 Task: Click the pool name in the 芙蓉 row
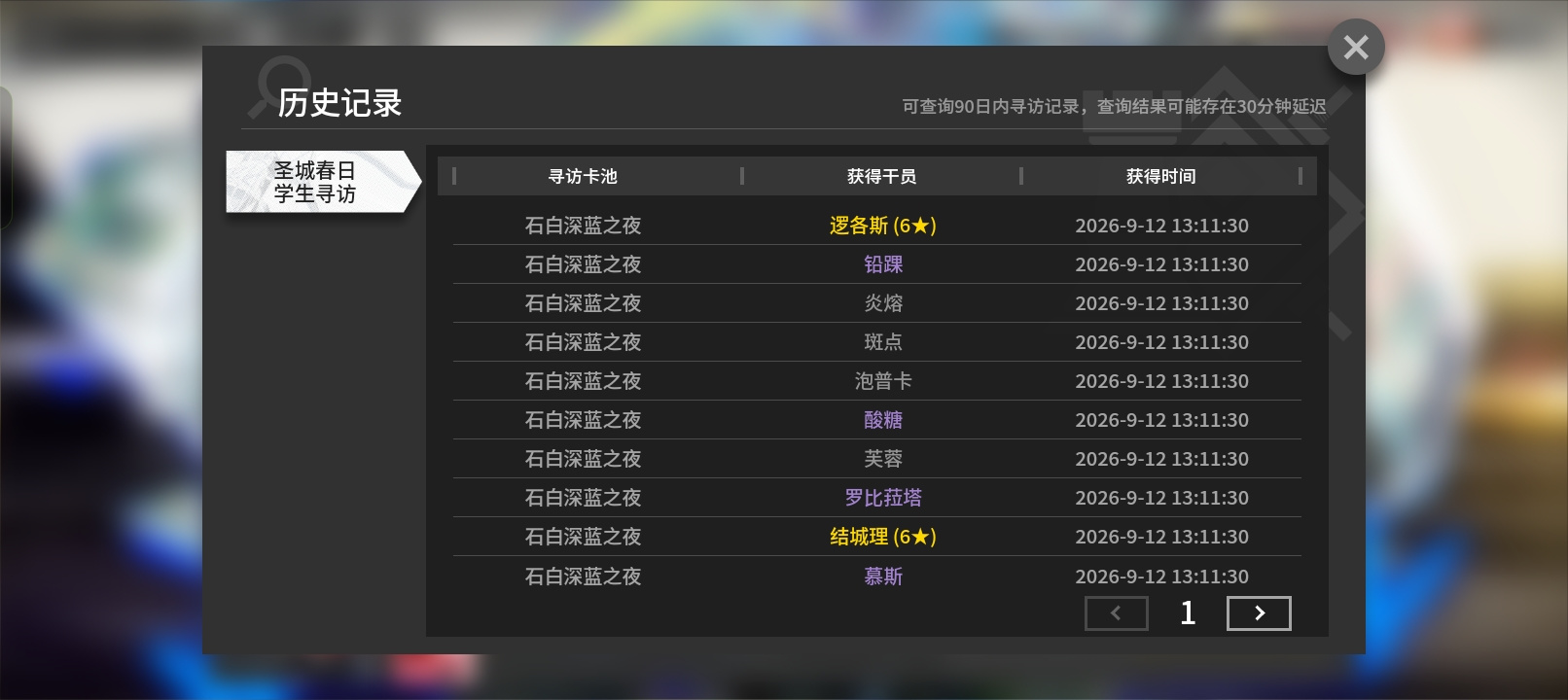click(584, 459)
